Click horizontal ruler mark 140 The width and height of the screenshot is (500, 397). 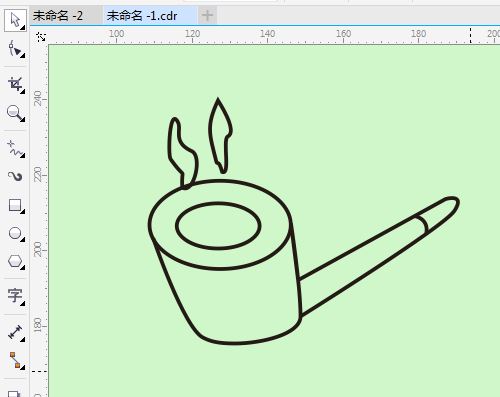pos(268,34)
